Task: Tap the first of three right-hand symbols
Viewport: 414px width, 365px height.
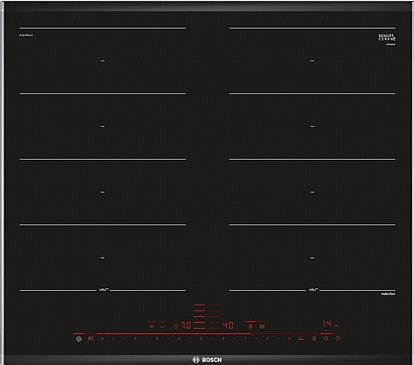Action: (x=314, y=339)
